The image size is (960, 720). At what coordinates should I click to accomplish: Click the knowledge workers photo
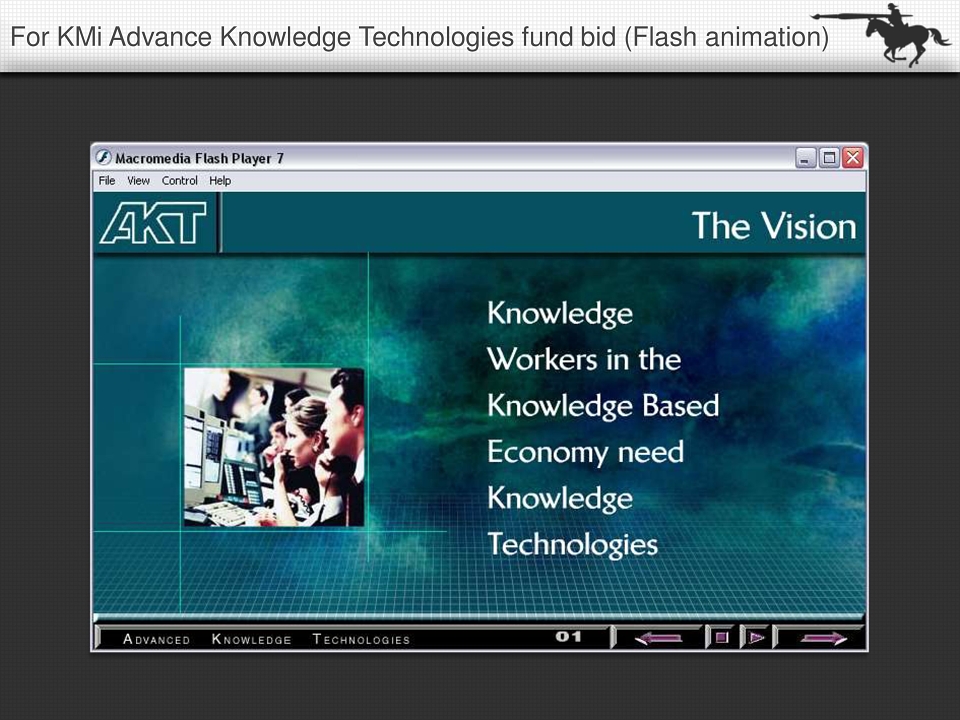pyautogui.click(x=274, y=447)
